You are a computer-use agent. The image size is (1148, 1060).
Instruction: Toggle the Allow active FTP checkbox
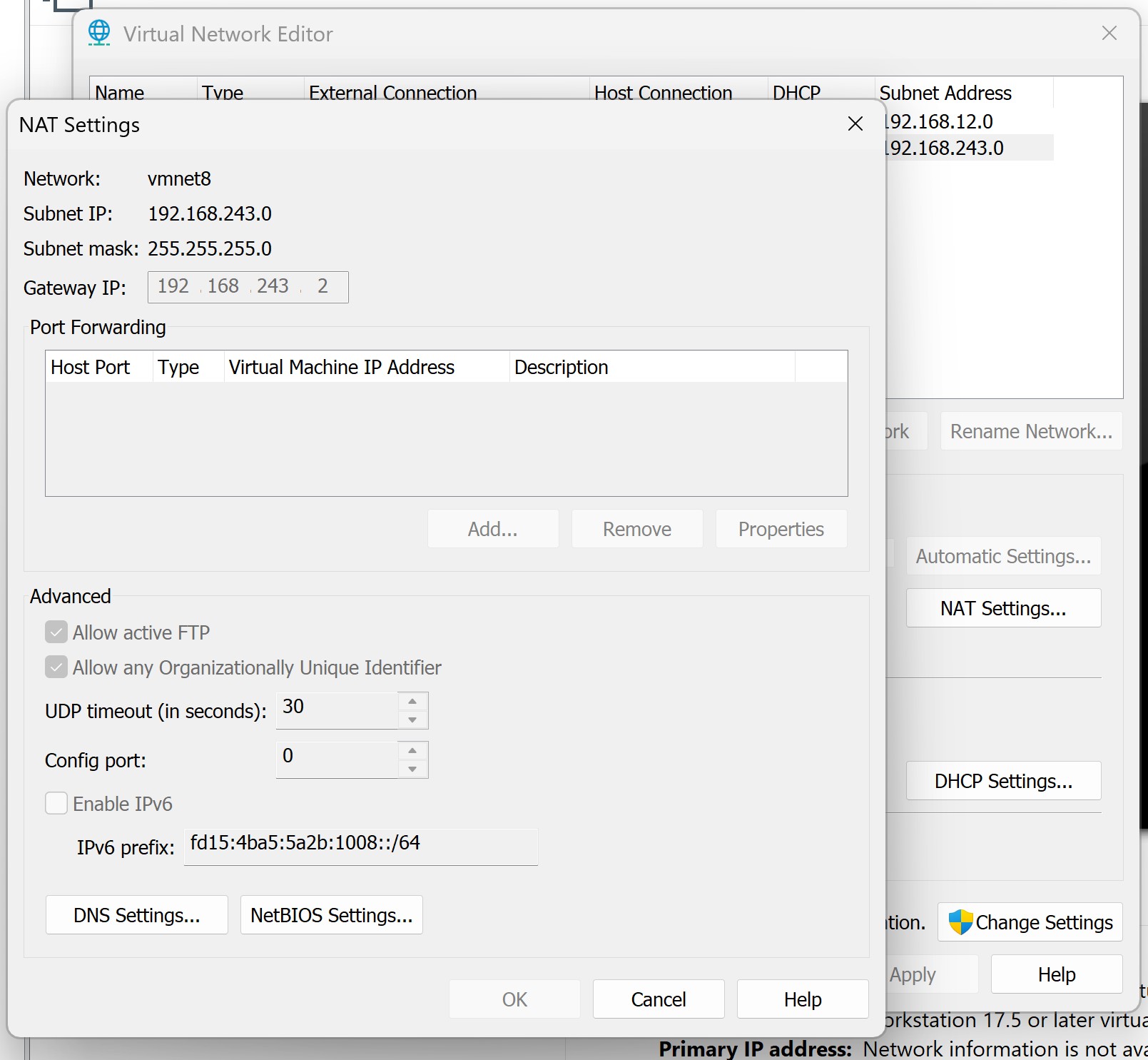pos(56,632)
